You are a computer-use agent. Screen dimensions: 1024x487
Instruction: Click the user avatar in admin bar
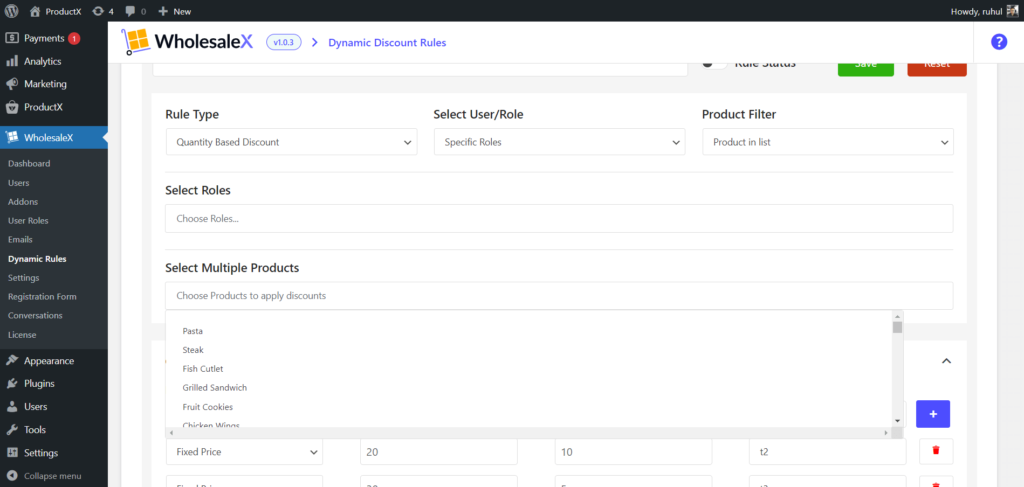coord(1011,11)
